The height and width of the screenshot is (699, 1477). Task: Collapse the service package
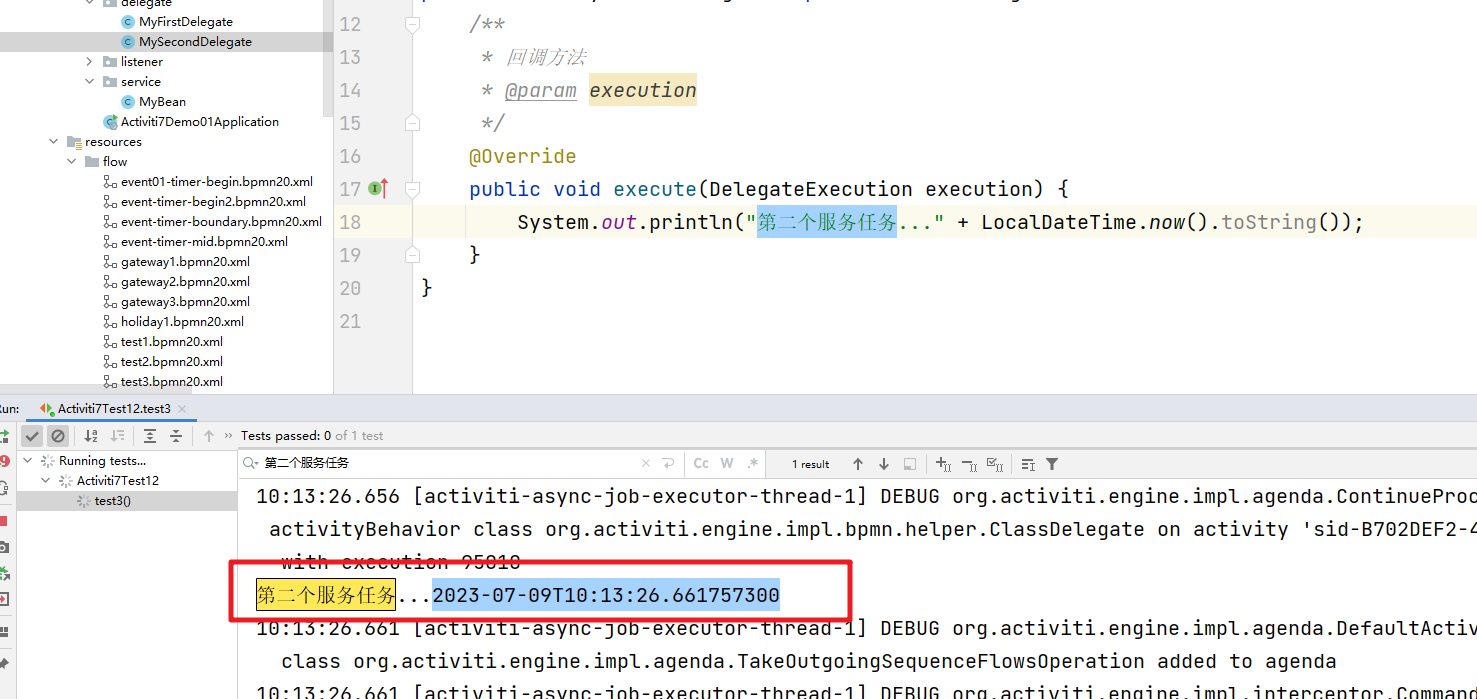[89, 82]
